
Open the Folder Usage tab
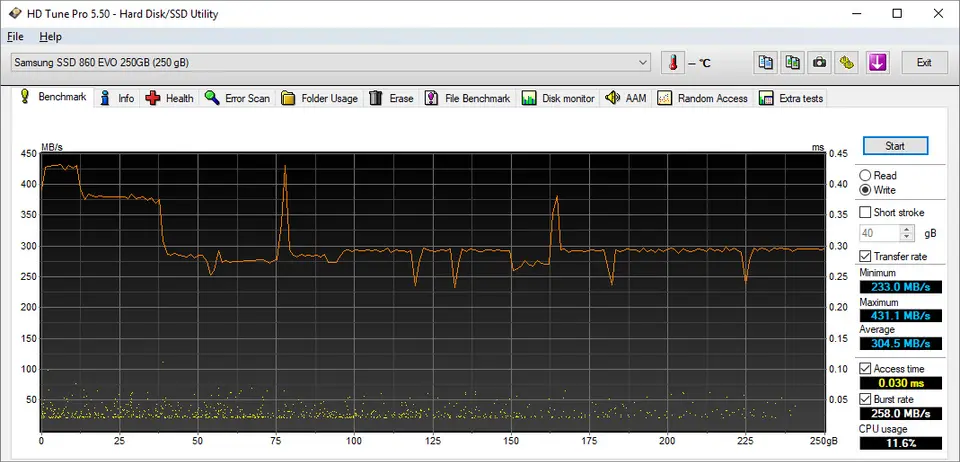click(319, 98)
